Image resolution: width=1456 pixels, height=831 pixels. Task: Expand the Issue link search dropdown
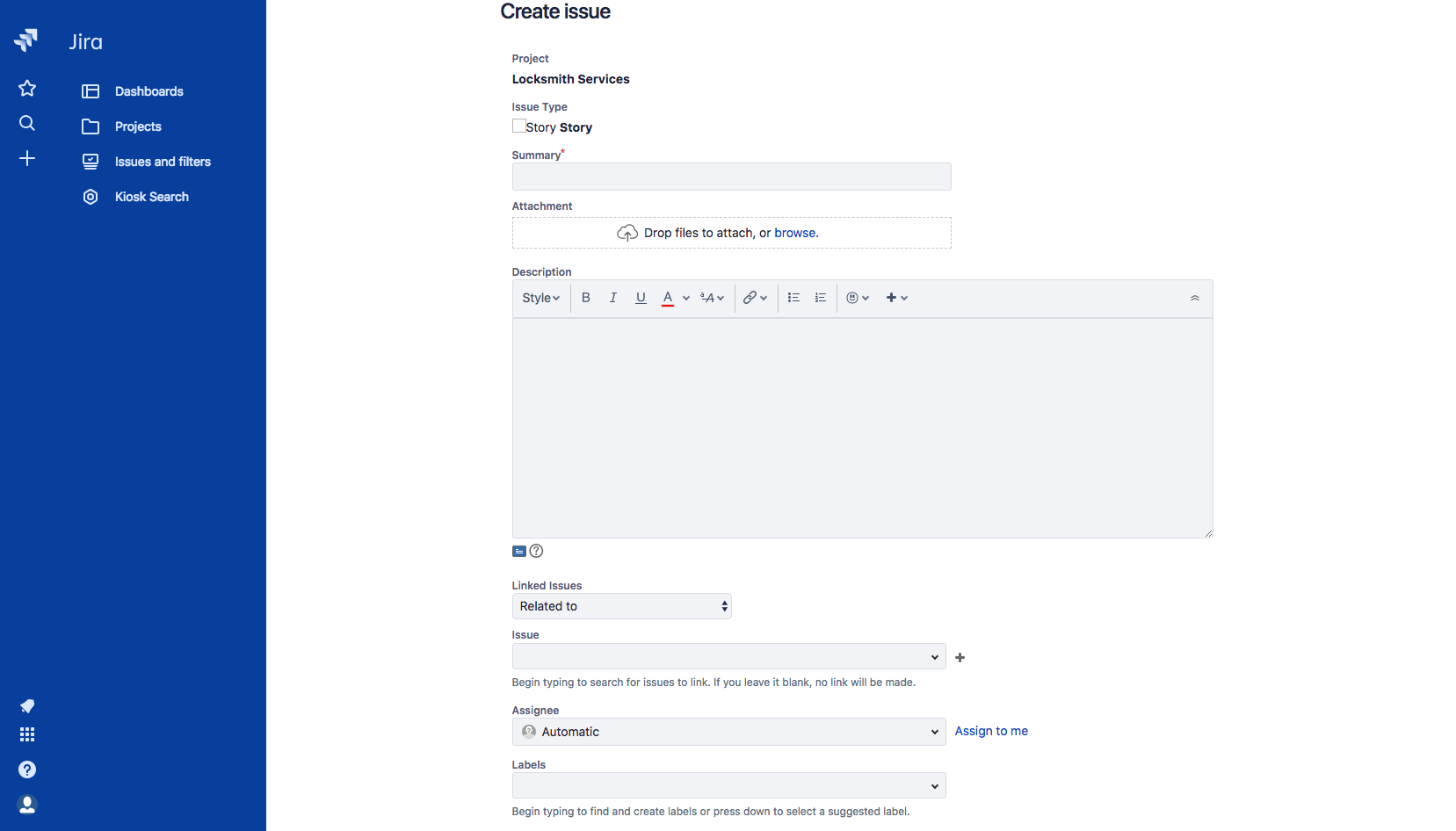tap(935, 657)
